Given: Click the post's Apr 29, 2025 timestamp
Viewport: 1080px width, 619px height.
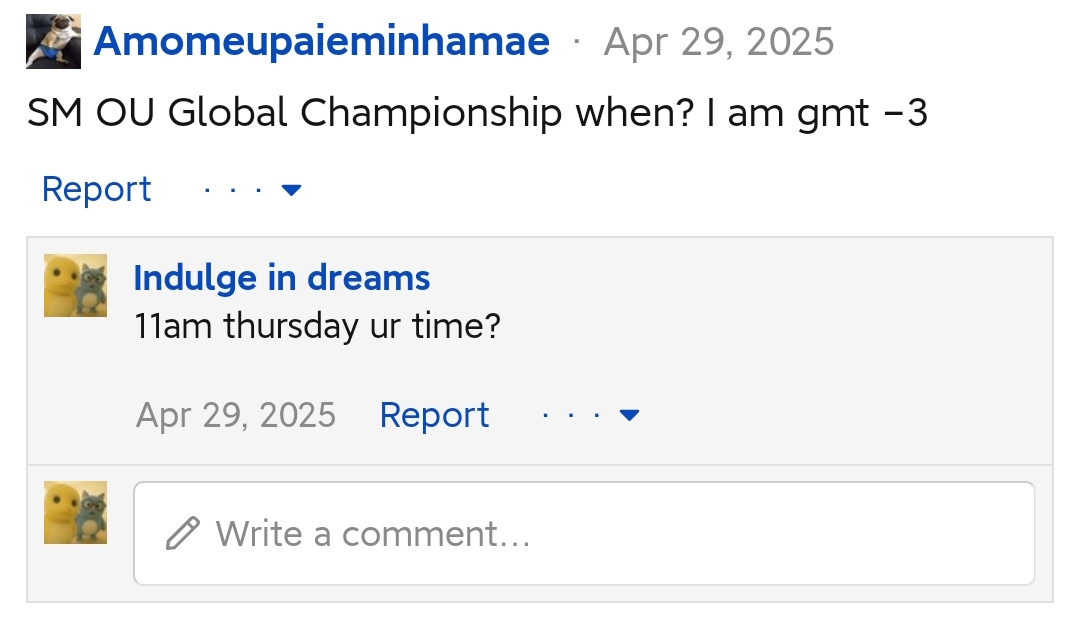Looking at the screenshot, I should [718, 42].
